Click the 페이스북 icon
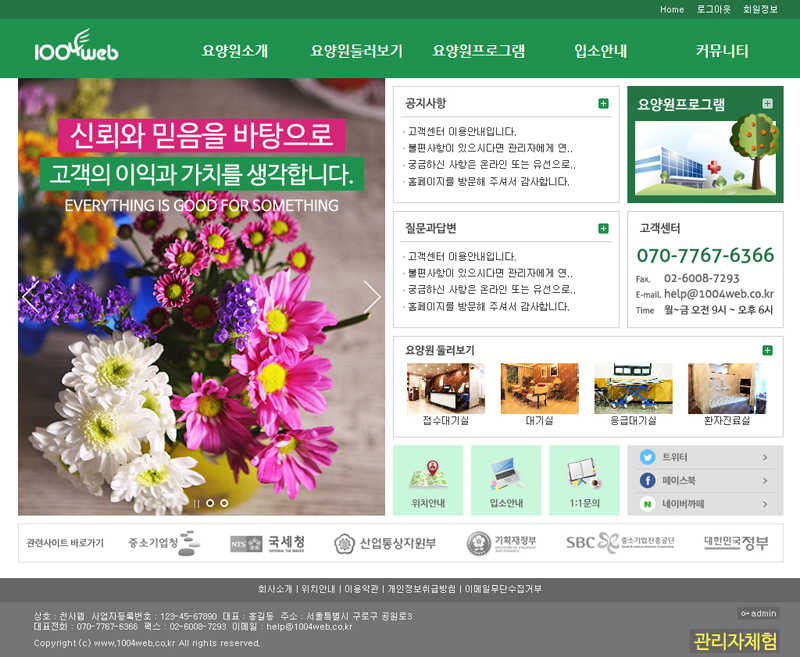This screenshot has width=800, height=657. [648, 481]
